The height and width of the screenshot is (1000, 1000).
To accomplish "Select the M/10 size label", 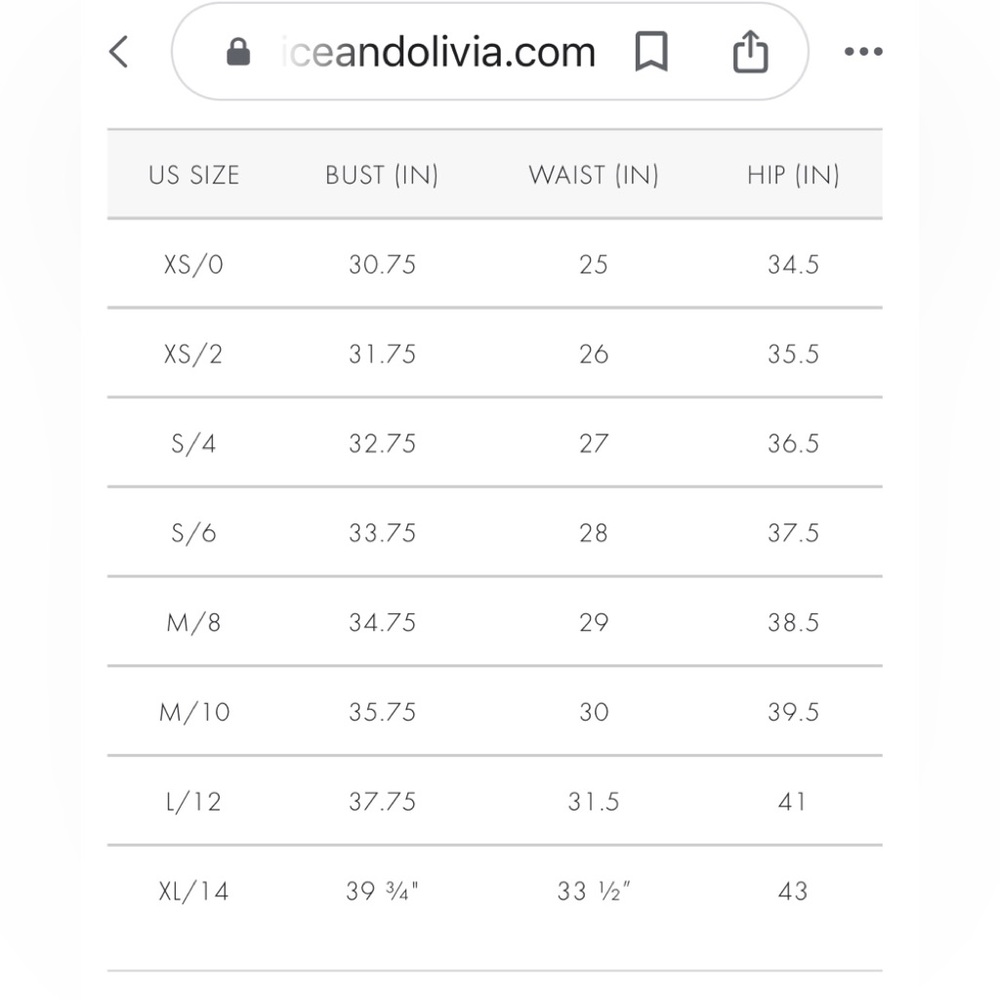I will (x=194, y=712).
